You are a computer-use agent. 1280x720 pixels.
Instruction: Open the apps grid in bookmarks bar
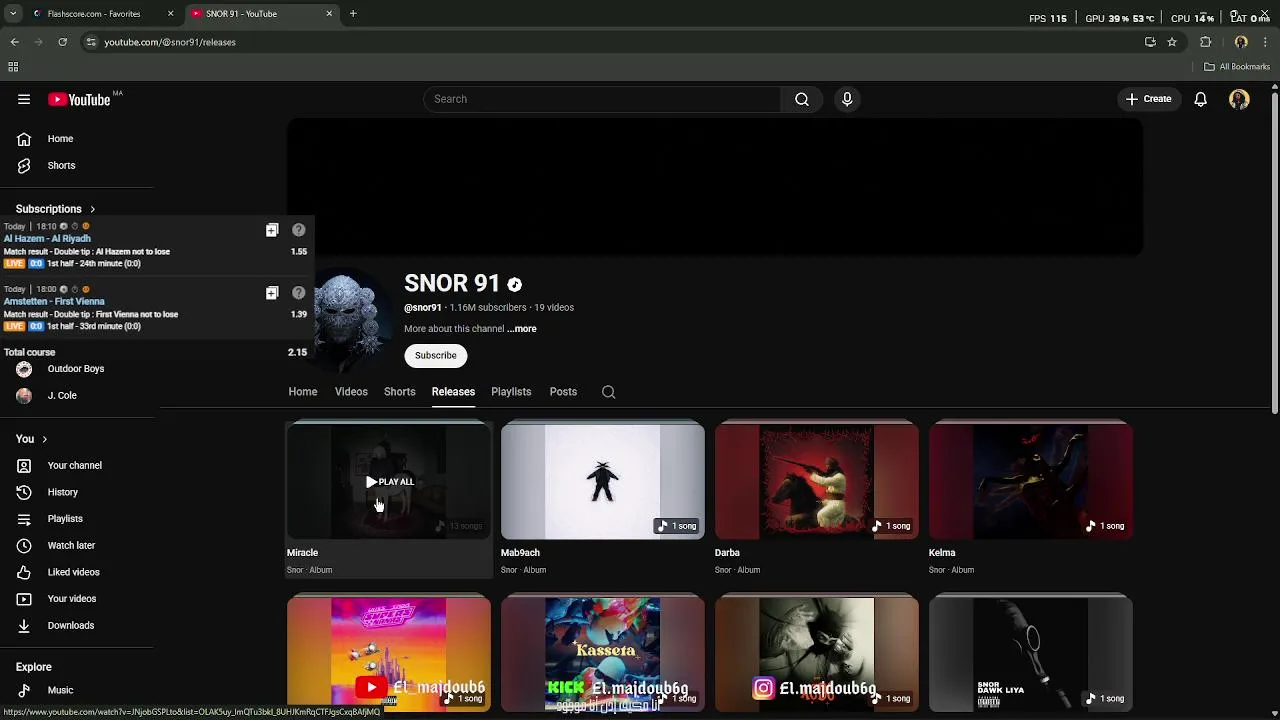(x=13, y=67)
